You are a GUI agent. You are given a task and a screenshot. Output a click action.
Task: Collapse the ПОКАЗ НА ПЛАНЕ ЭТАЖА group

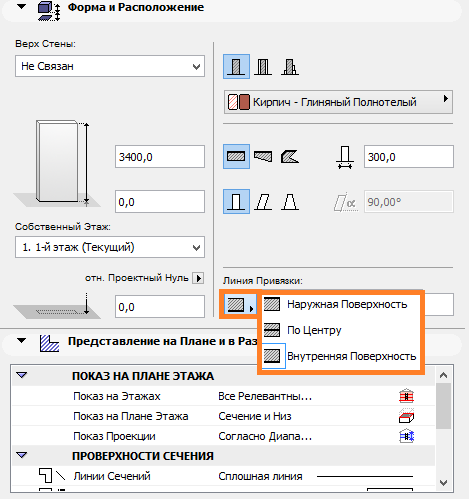(x=22, y=375)
